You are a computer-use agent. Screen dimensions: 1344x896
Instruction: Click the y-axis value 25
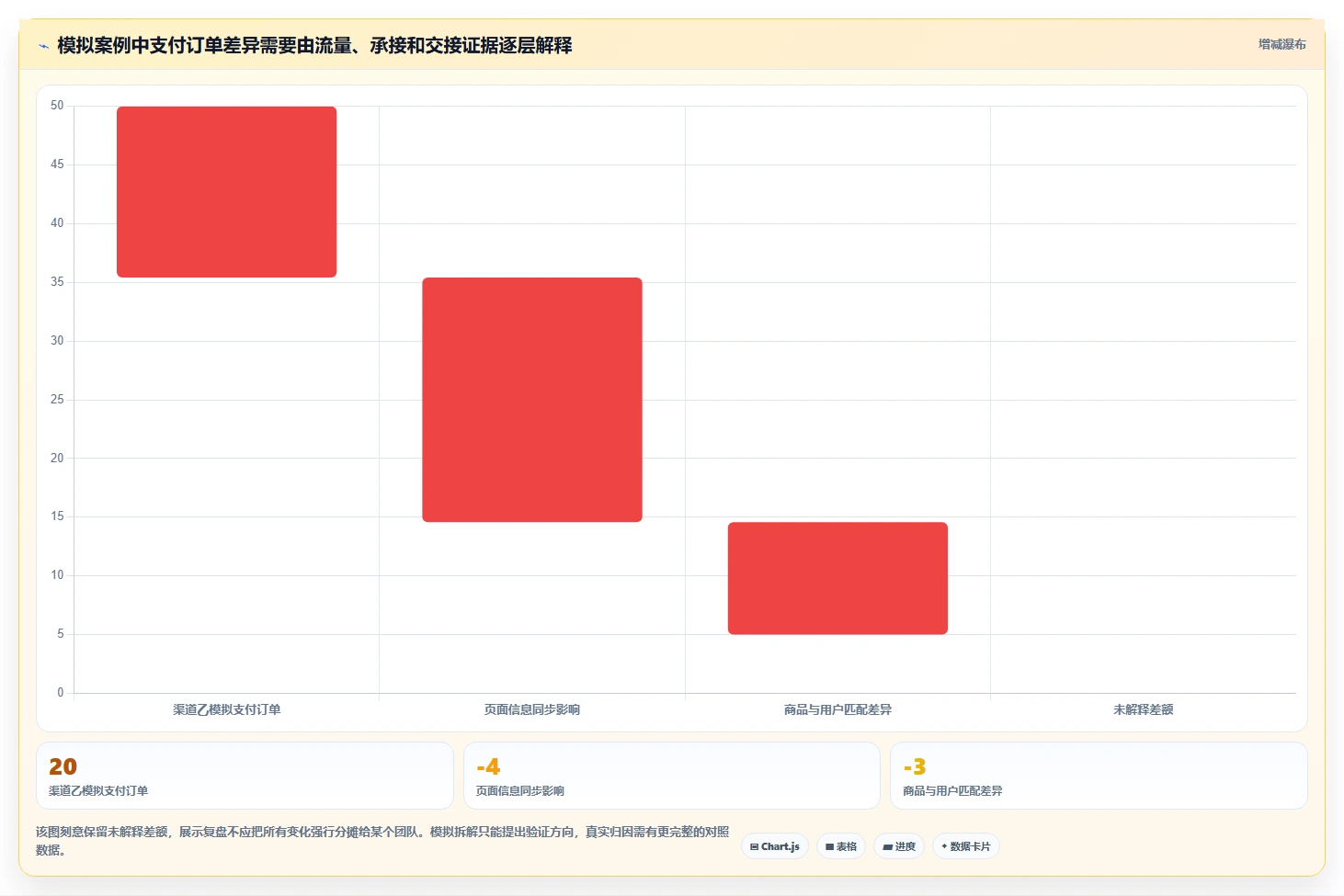click(57, 400)
